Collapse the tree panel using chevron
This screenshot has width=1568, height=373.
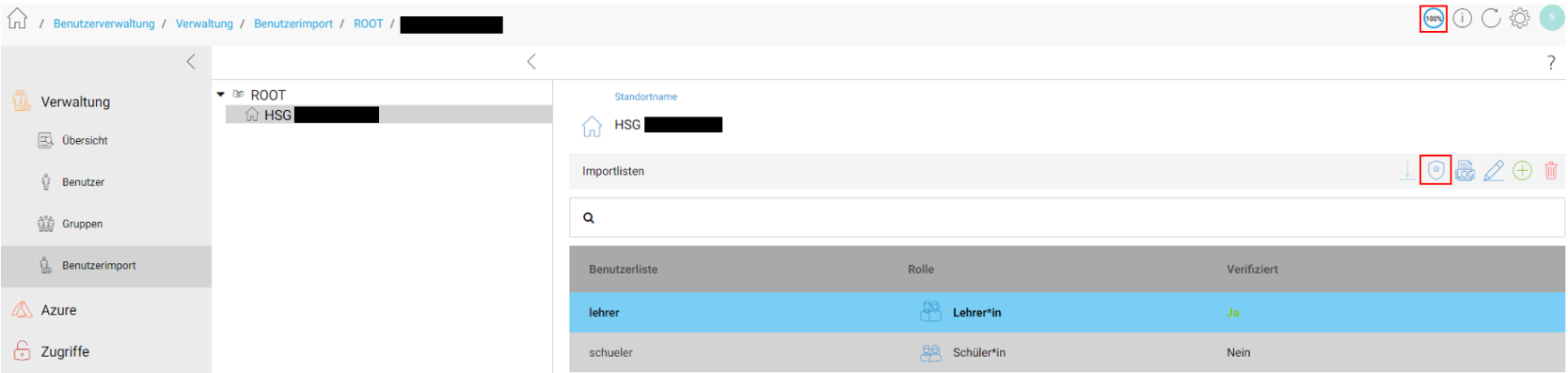pos(531,61)
